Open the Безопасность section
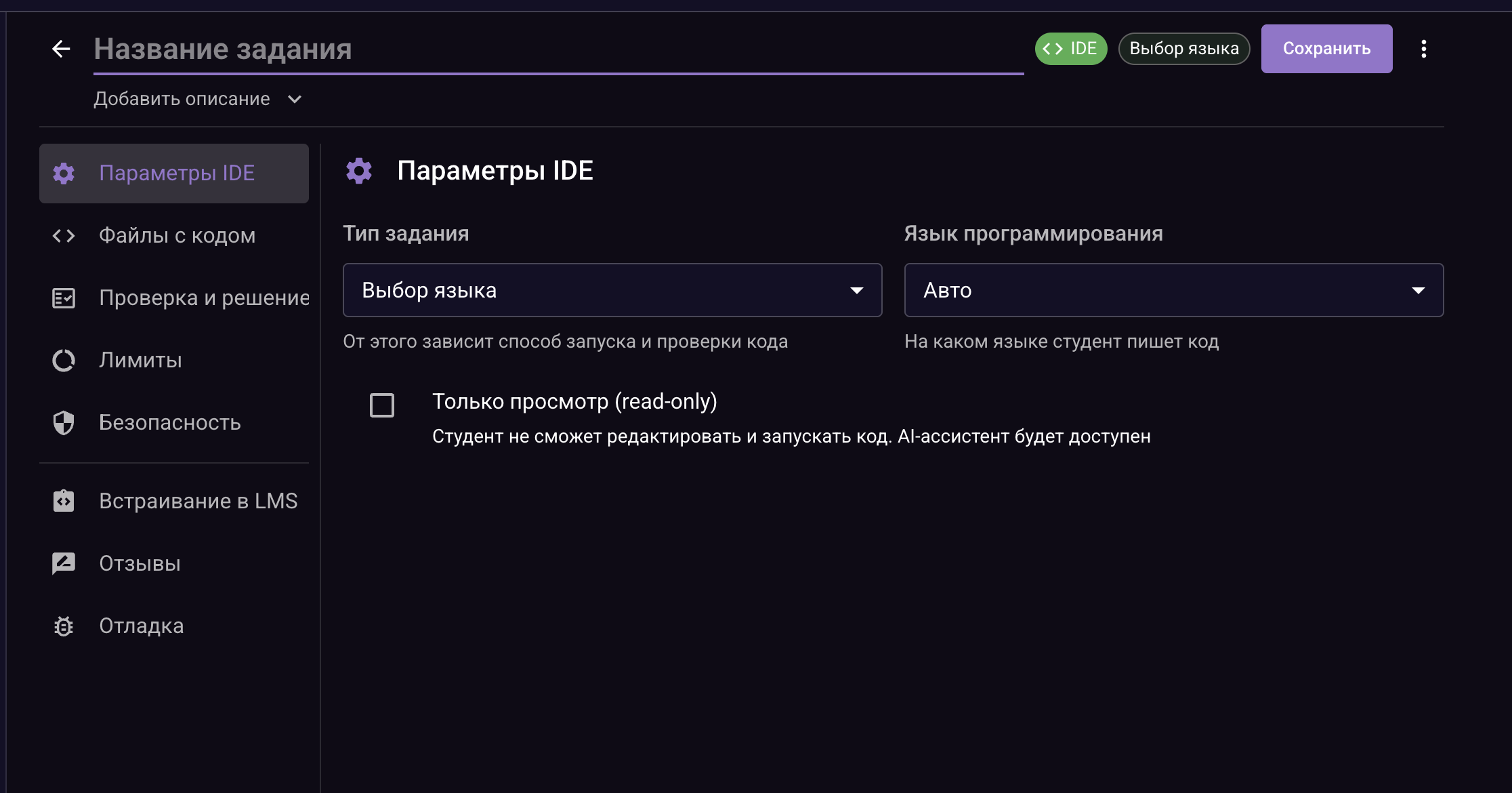The image size is (1512, 793). click(x=174, y=423)
